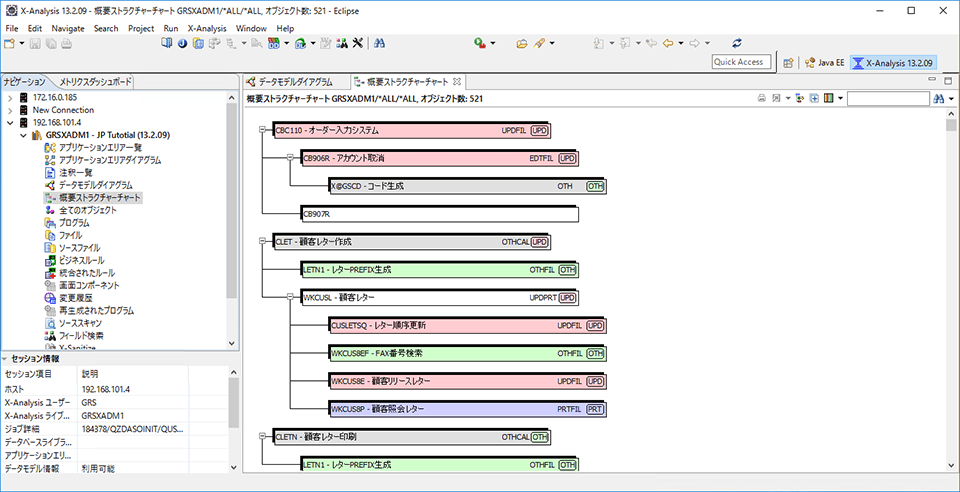Select the X-Analysis 13.2.09 perspective button
960x492 pixels.
(x=893, y=62)
